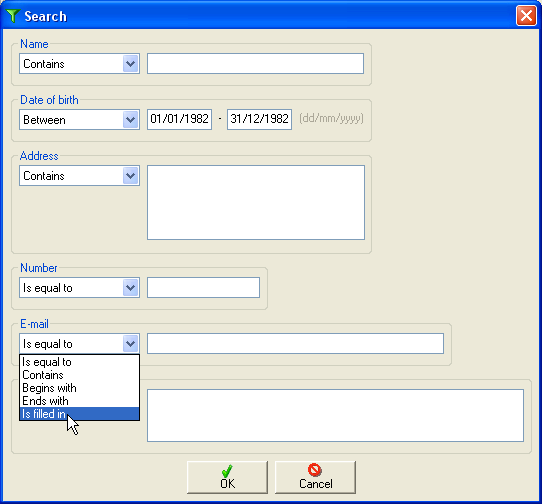Screen dimensions: 542x504
Task: Close the Search dialog window
Action: pos(526,16)
